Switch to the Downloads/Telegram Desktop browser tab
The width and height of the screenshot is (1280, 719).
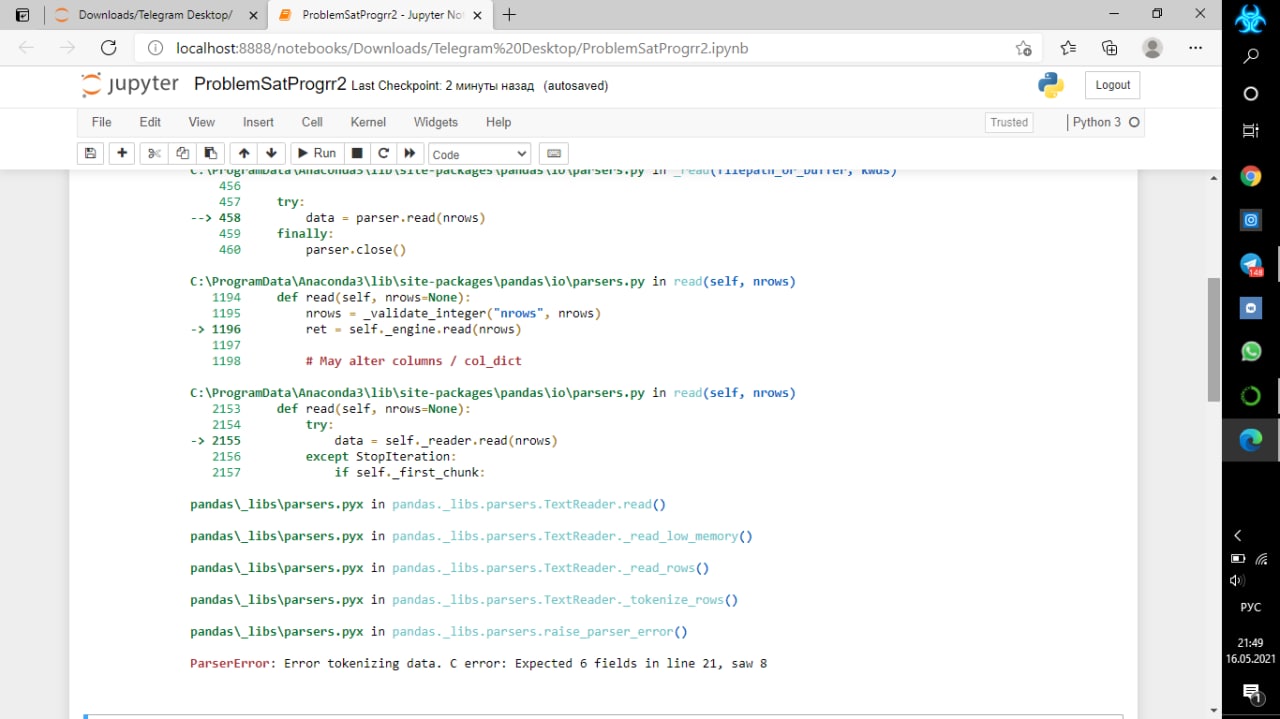click(155, 15)
